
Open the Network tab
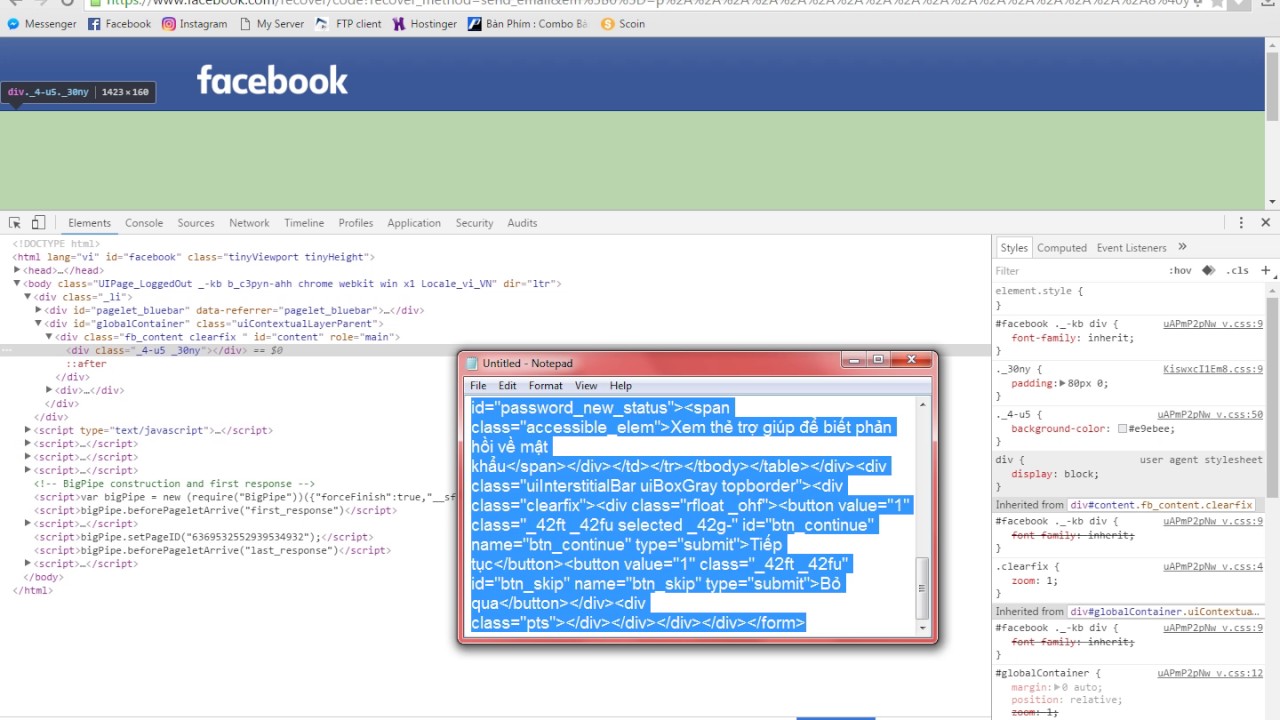[x=249, y=223]
